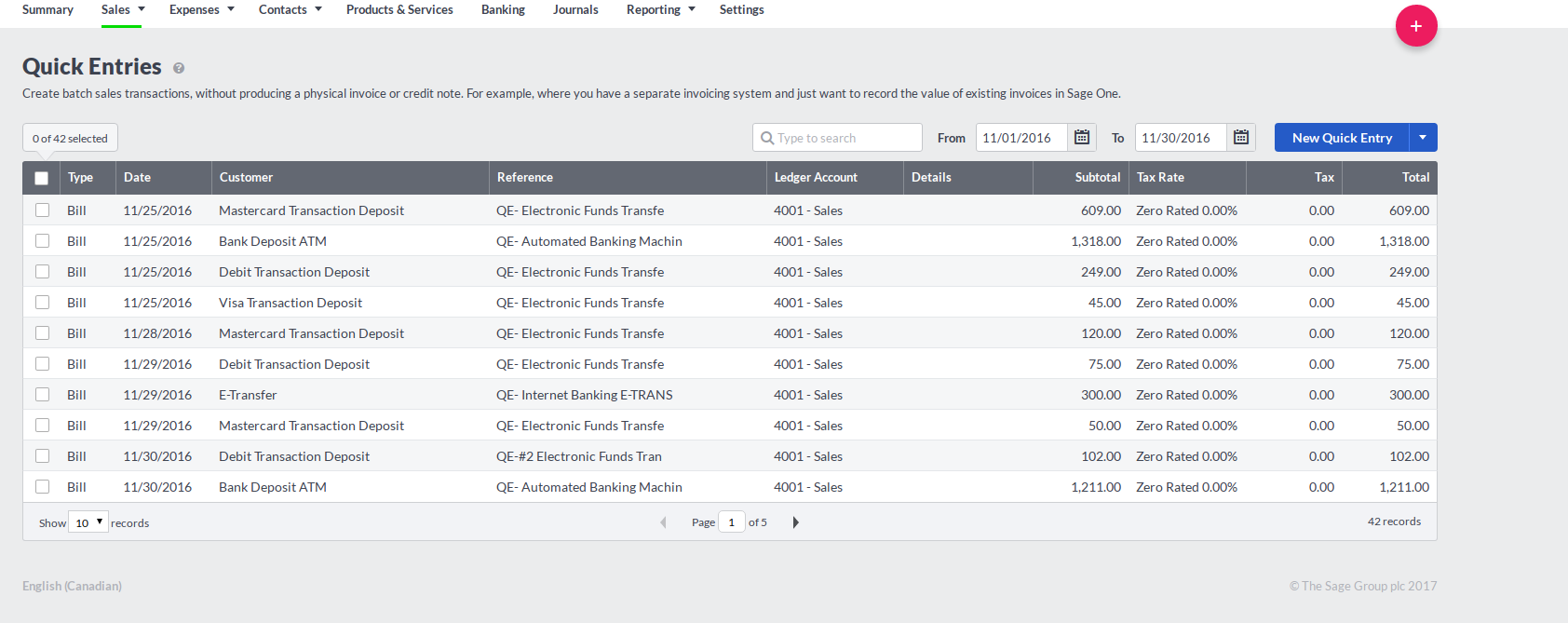Toggle the select-all header checkbox
The width and height of the screenshot is (1568, 623).
pos(42,178)
